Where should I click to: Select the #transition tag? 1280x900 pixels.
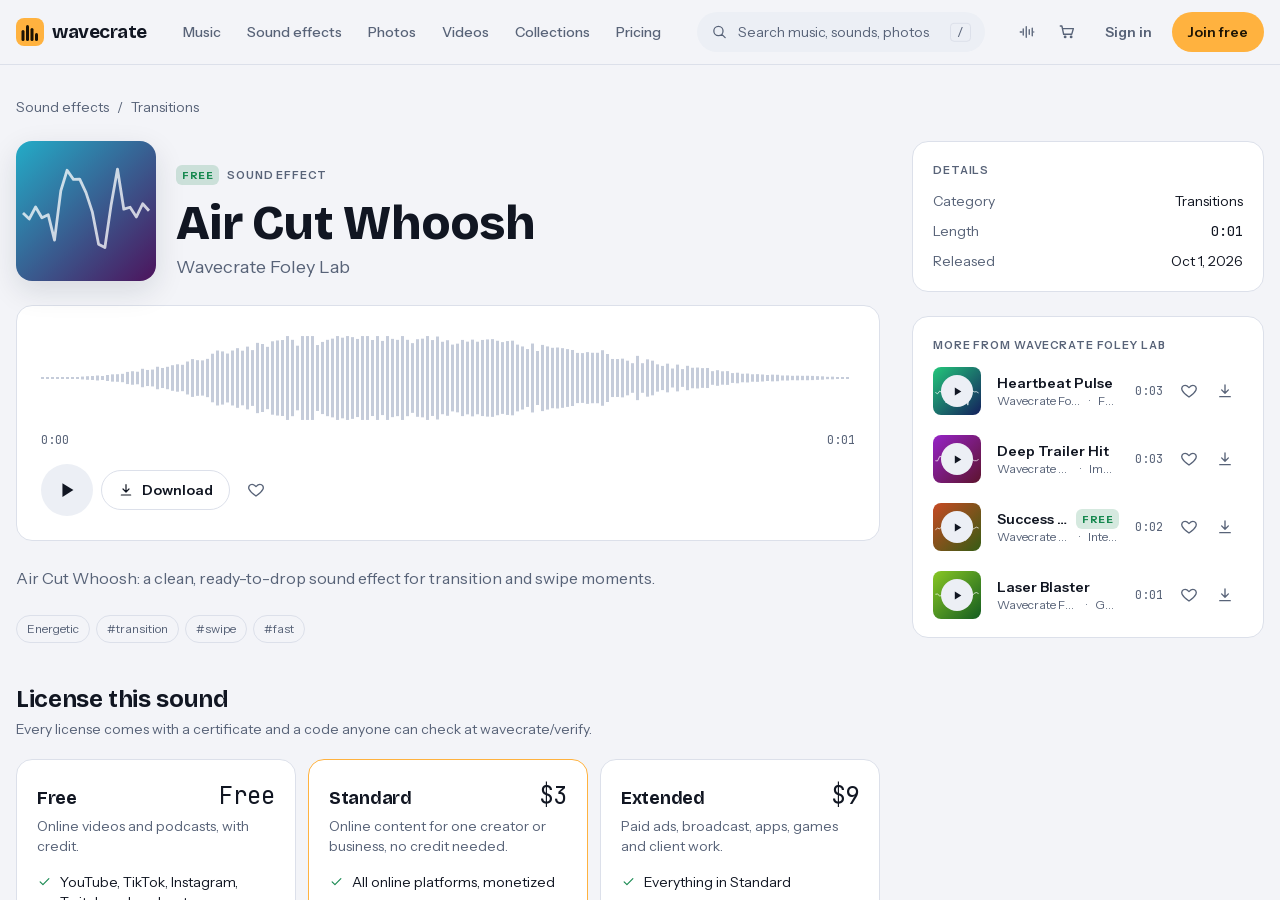click(x=137, y=629)
